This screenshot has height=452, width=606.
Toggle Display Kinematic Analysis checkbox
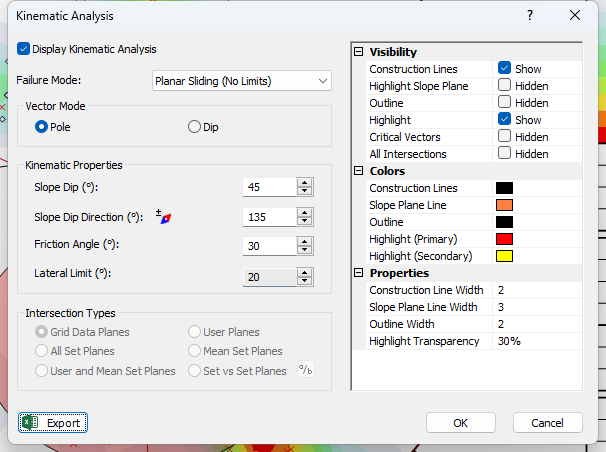pos(23,49)
